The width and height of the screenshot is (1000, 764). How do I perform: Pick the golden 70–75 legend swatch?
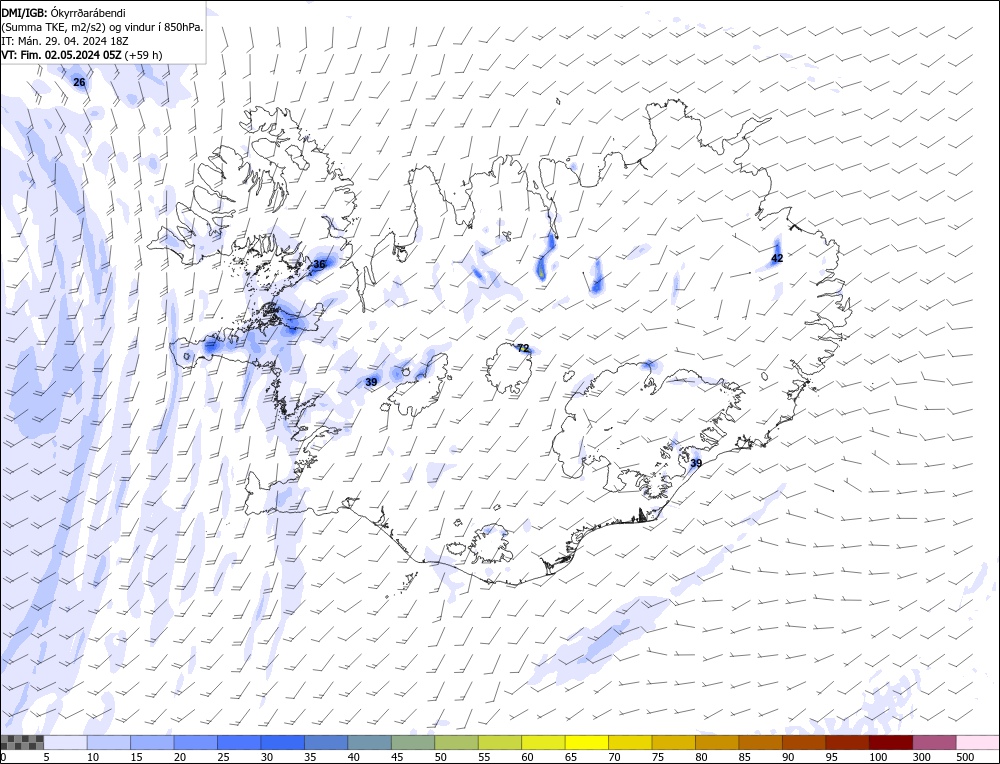click(630, 742)
